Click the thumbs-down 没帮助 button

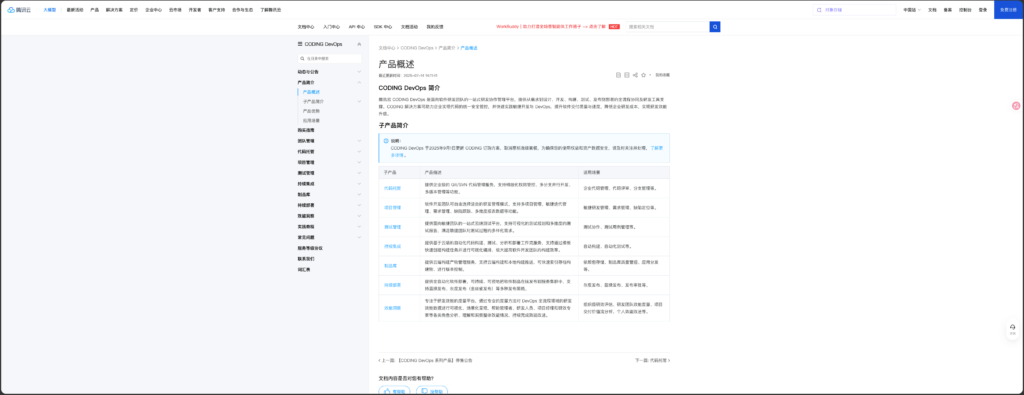[x=432, y=391]
